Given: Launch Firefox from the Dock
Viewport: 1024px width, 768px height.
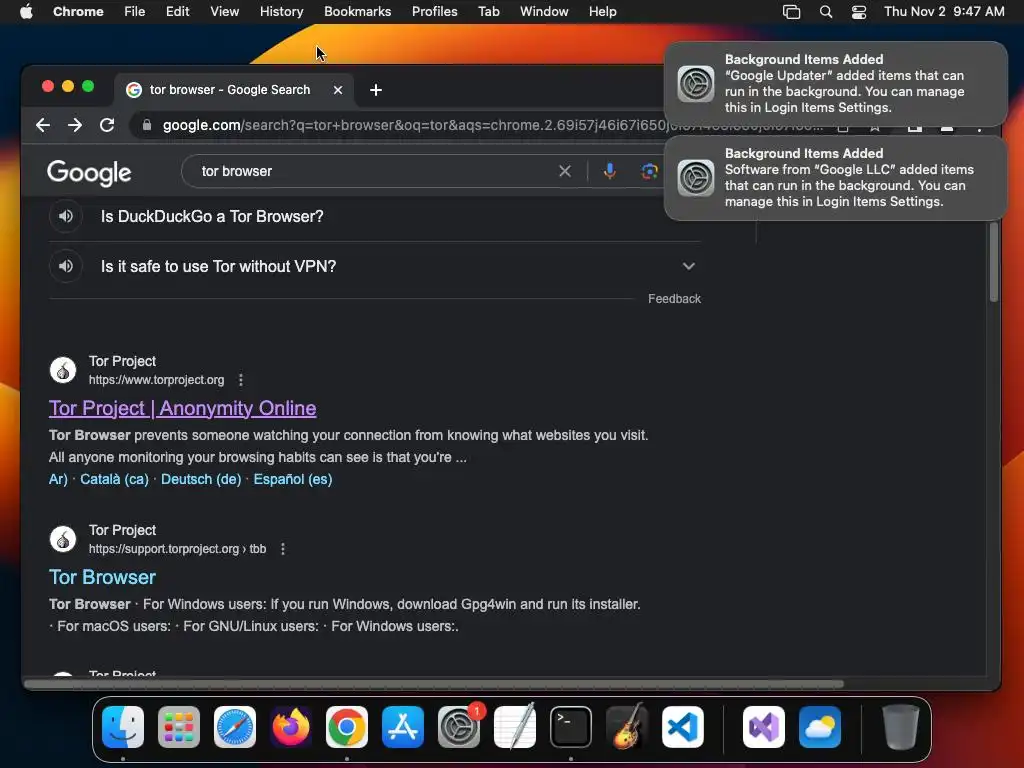Looking at the screenshot, I should click(x=291, y=727).
